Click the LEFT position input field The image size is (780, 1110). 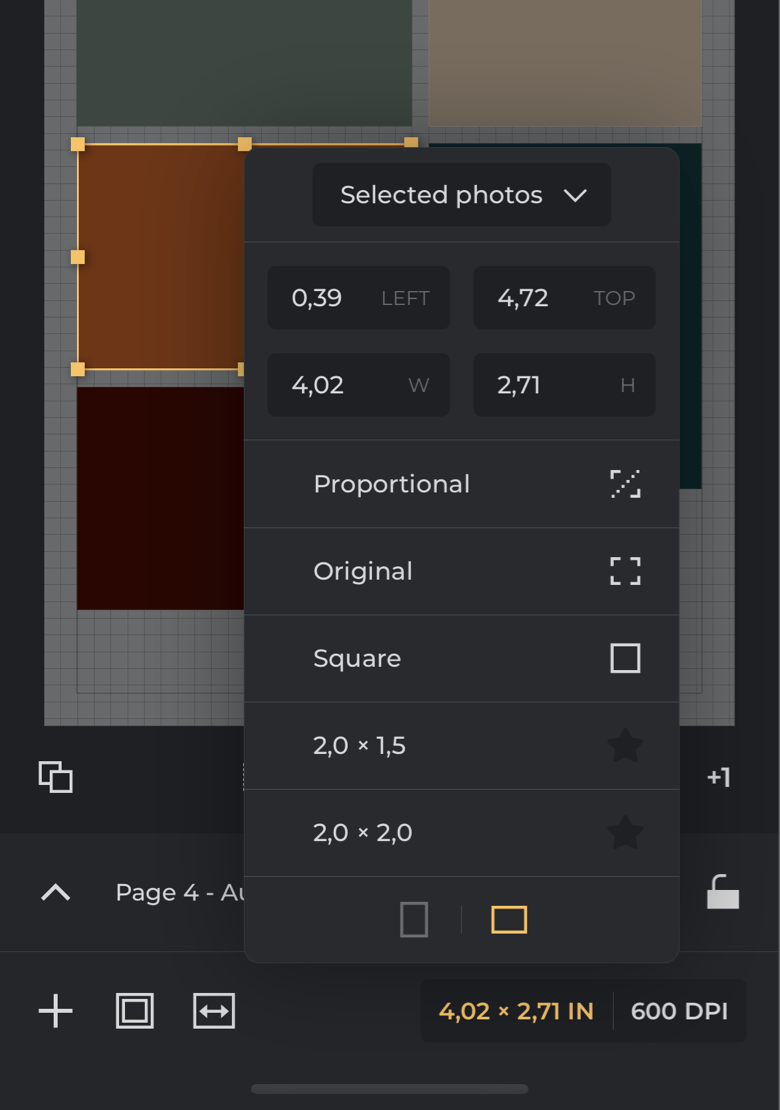[x=358, y=298]
